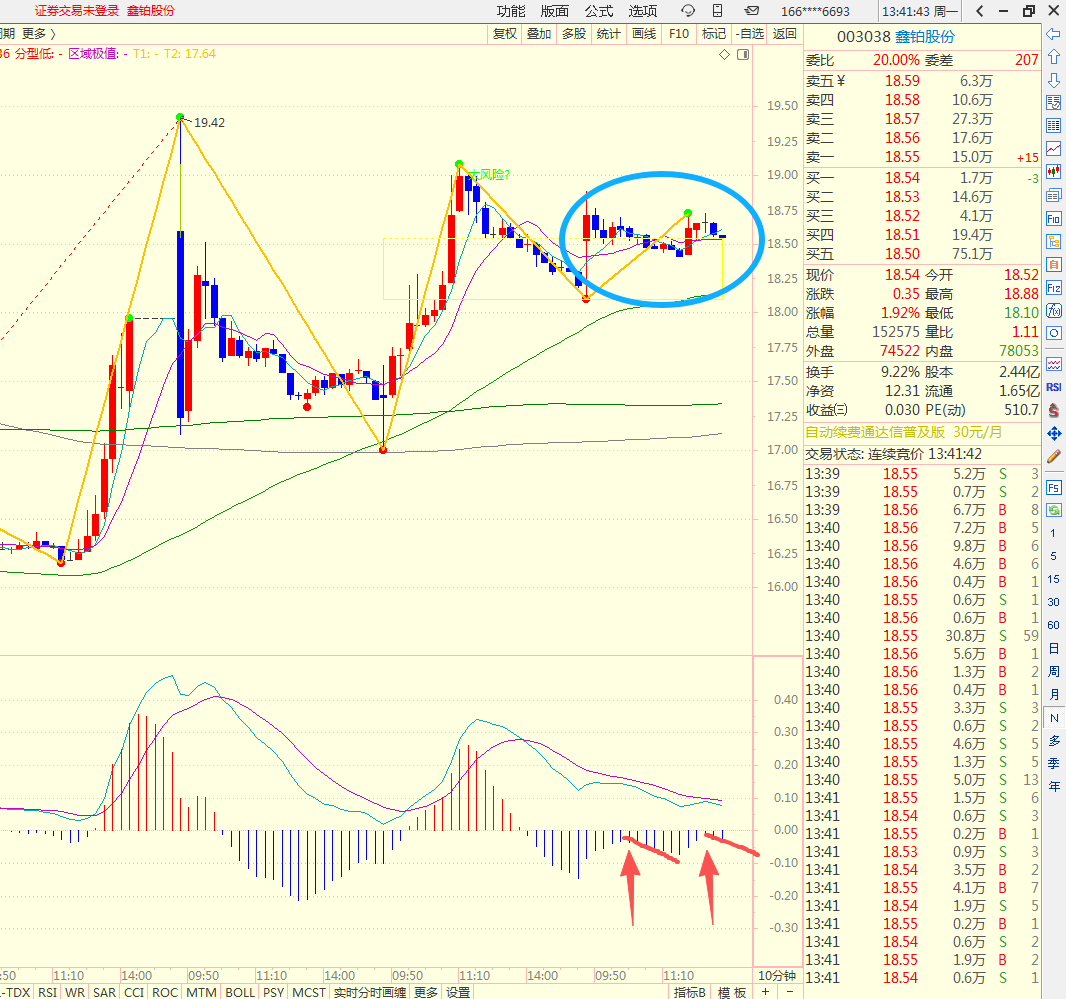The image size is (1066, 999).
Task: Open the F10 company info sidebar icon
Action: [x=1053, y=218]
